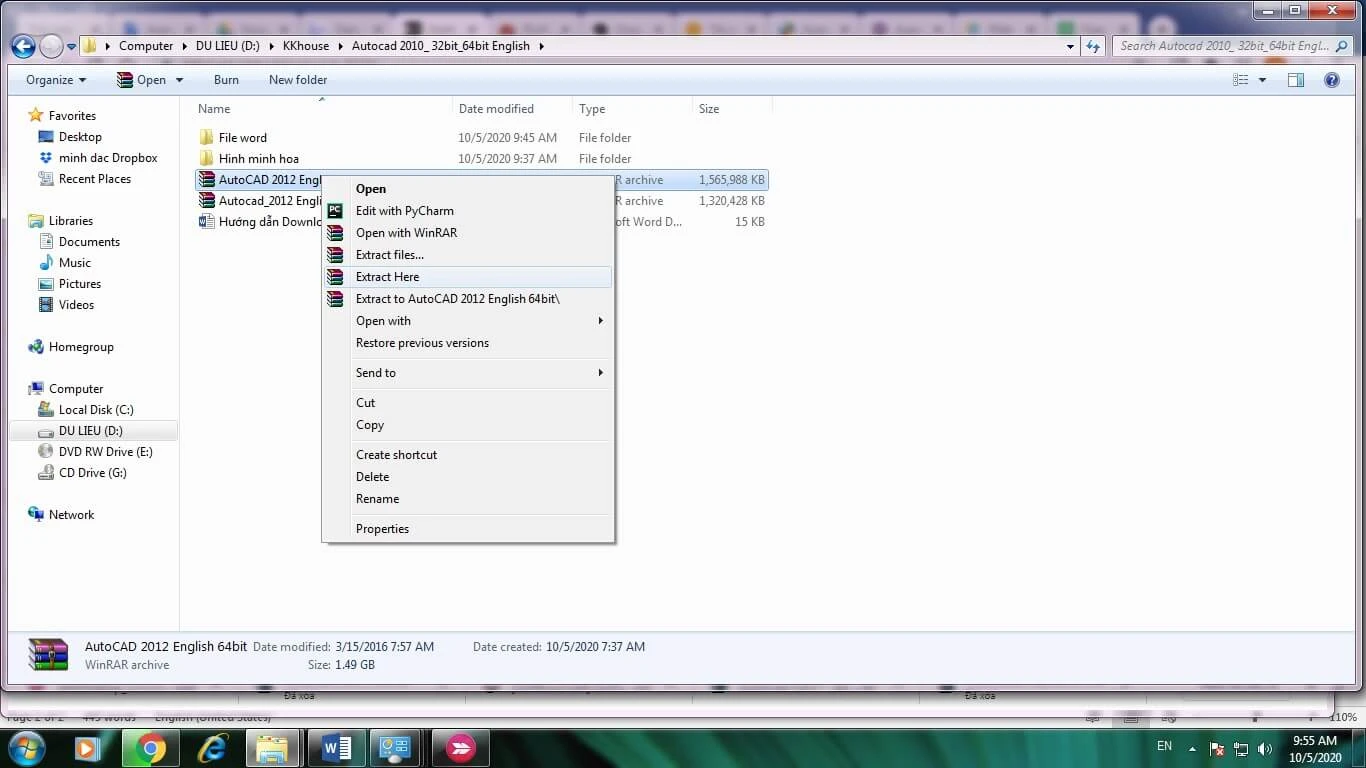Click the Open toolbar button
1366x768 pixels.
click(x=141, y=80)
